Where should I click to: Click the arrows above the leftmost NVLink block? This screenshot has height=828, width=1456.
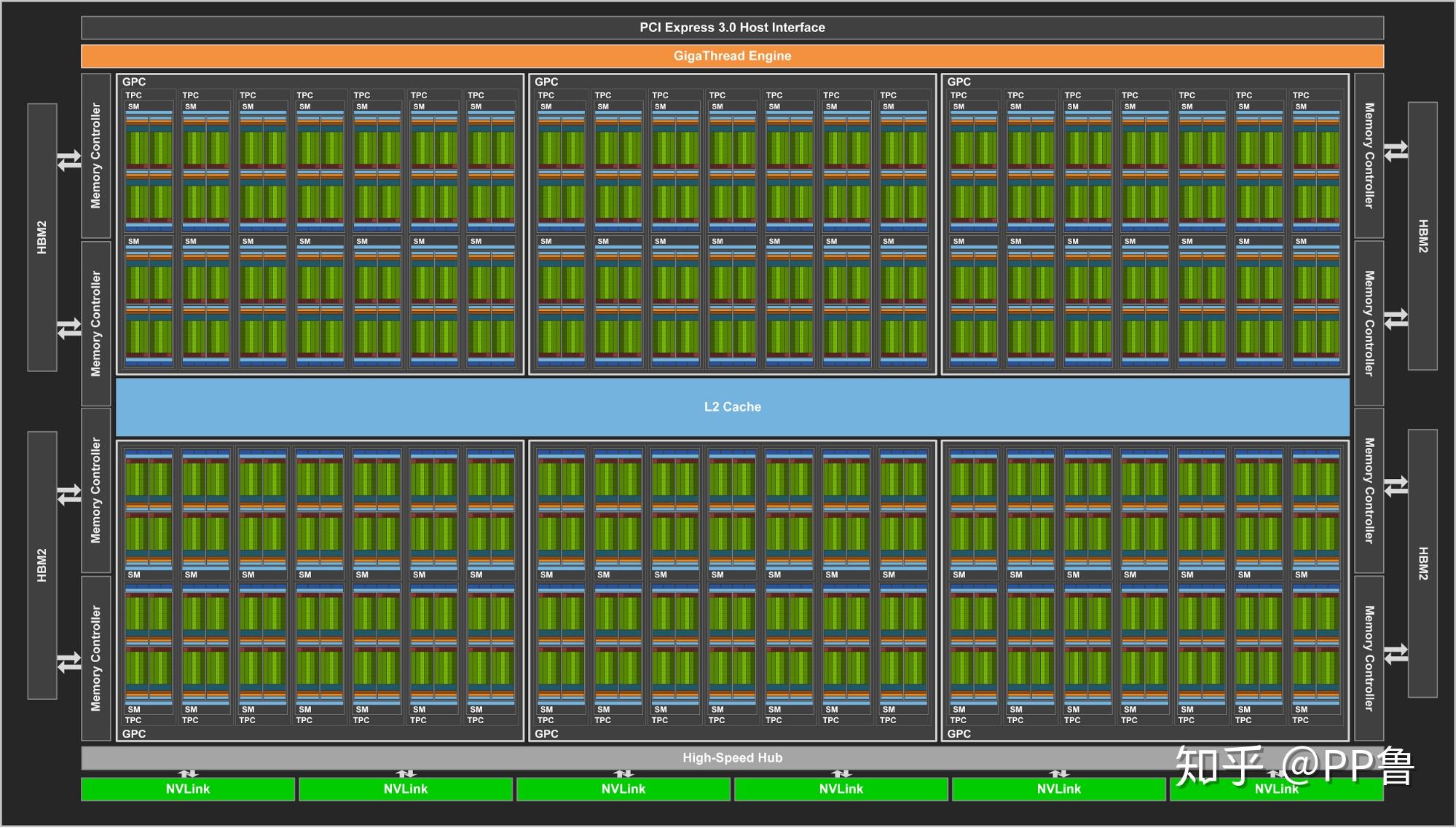coord(188,773)
